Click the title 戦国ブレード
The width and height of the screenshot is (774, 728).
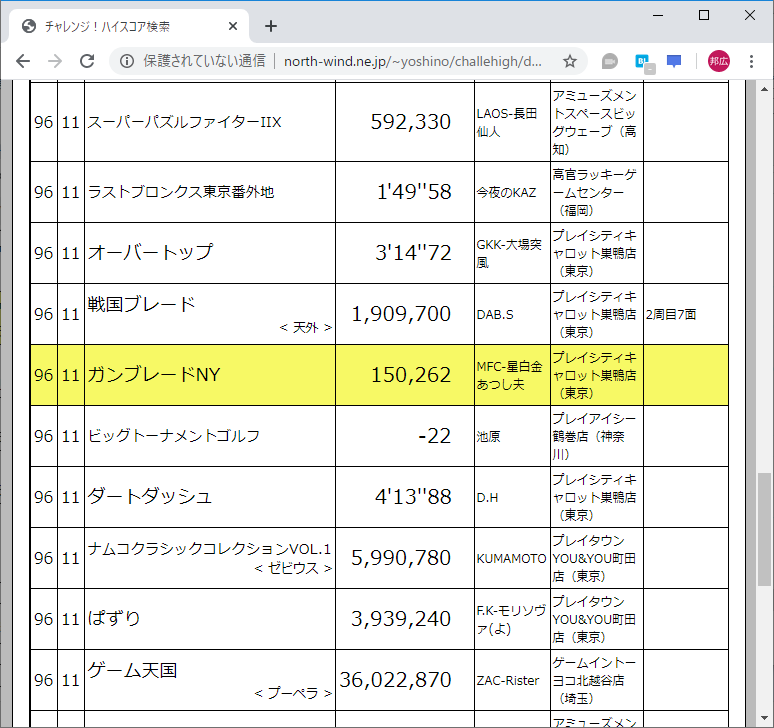[141, 304]
